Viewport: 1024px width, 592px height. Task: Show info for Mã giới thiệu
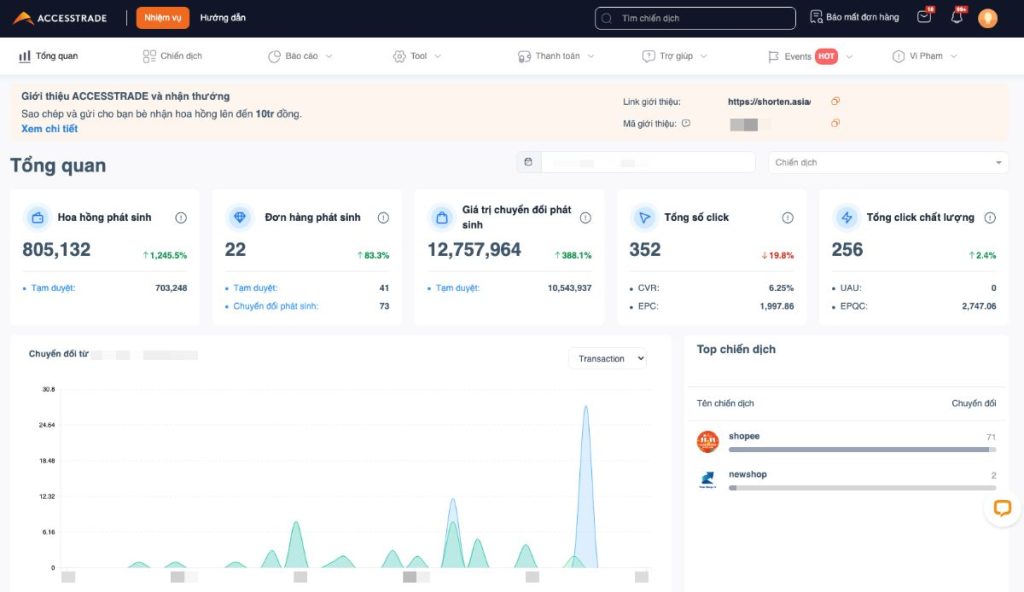click(x=686, y=123)
